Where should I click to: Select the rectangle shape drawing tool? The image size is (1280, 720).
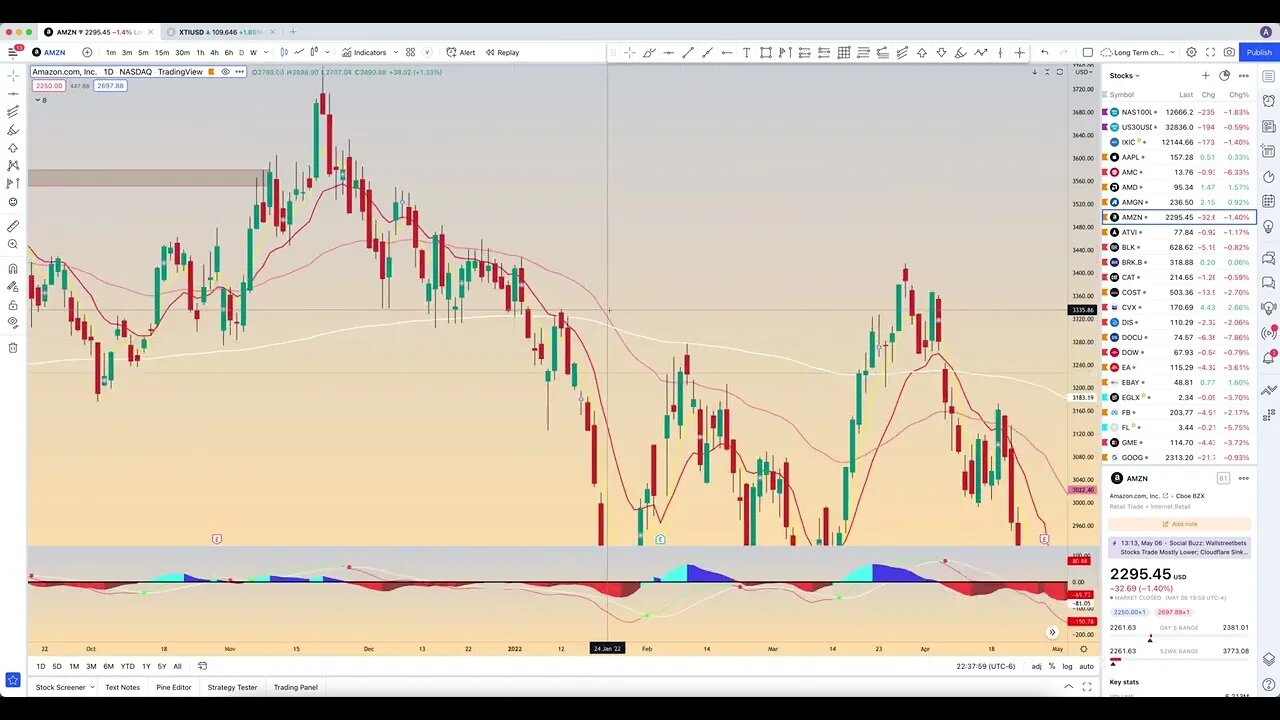765,52
